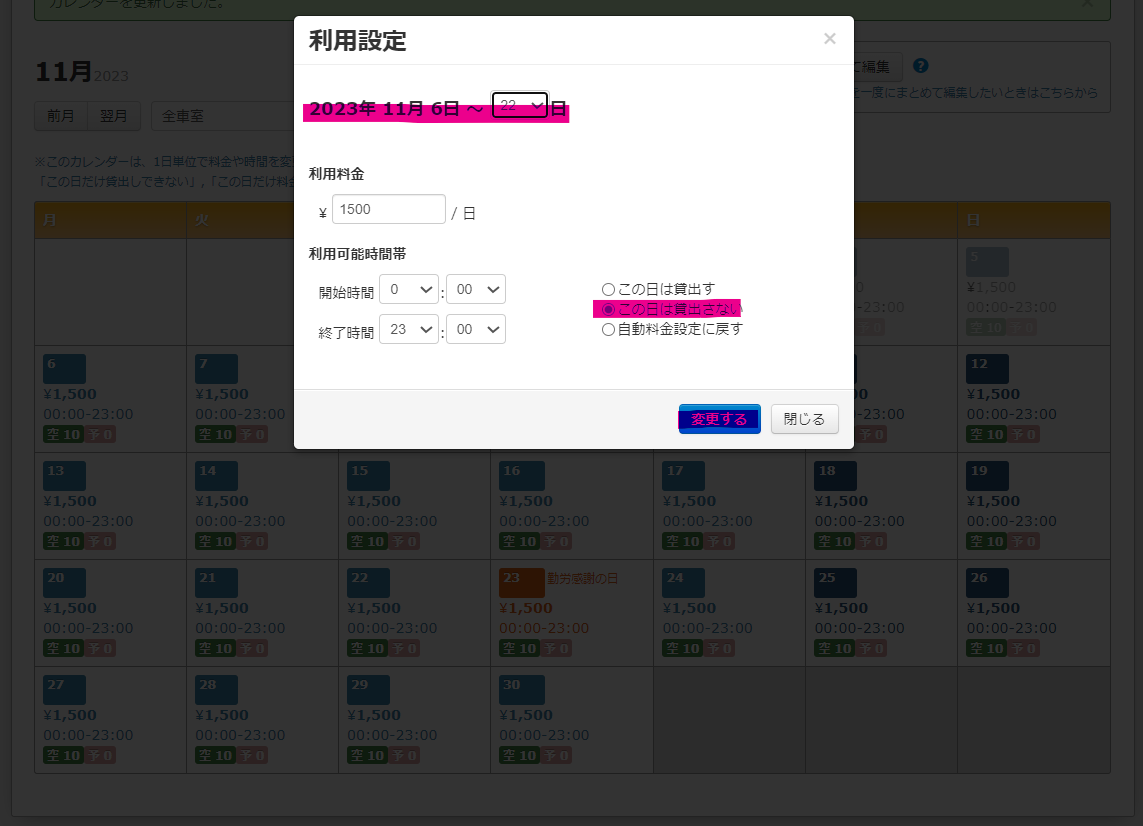Image resolution: width=1143 pixels, height=826 pixels.
Task: Click day 13 in the calendar
Action: (64, 476)
